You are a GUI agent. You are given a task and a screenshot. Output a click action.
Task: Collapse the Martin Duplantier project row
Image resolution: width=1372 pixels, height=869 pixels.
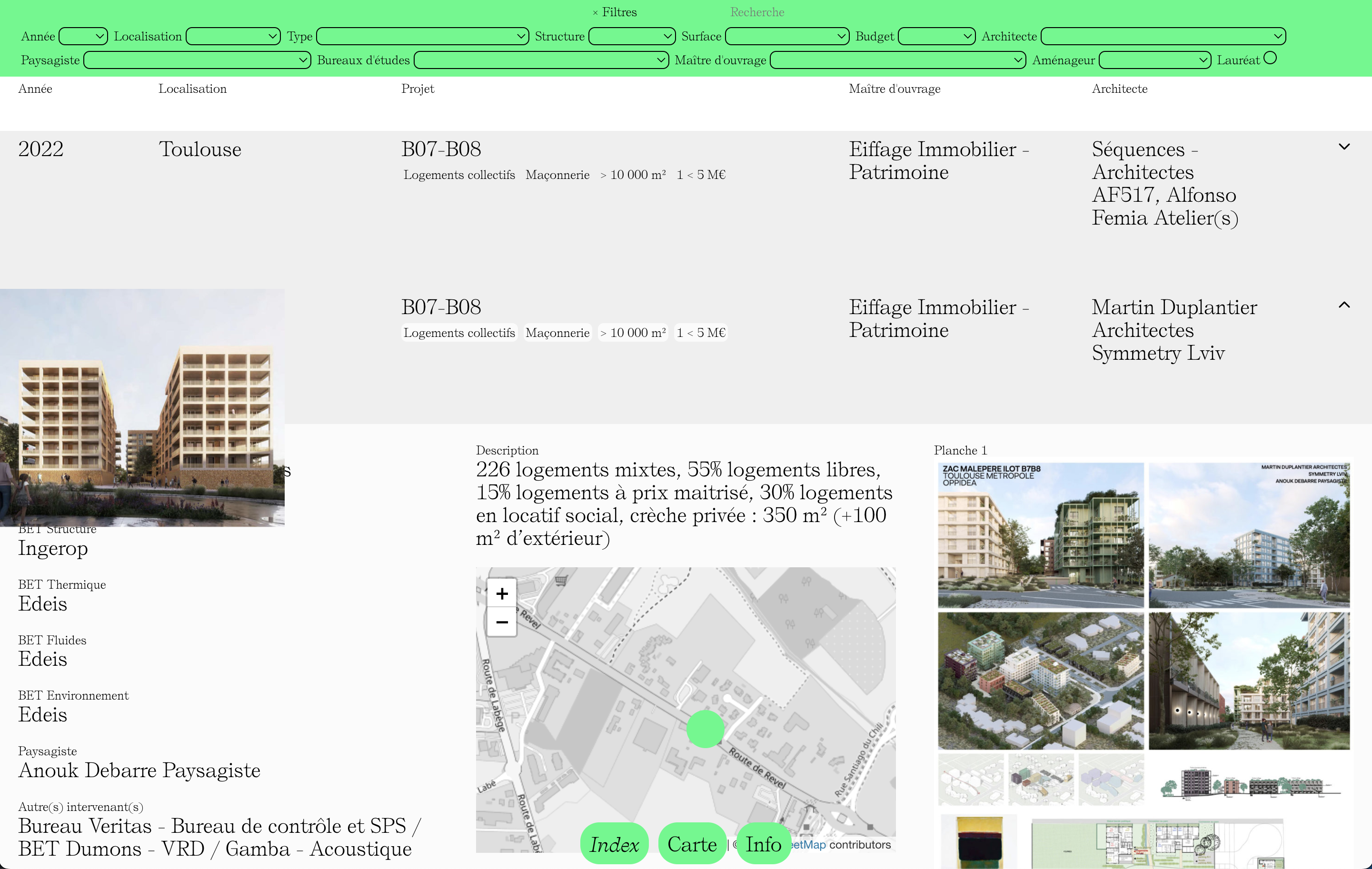click(1345, 305)
